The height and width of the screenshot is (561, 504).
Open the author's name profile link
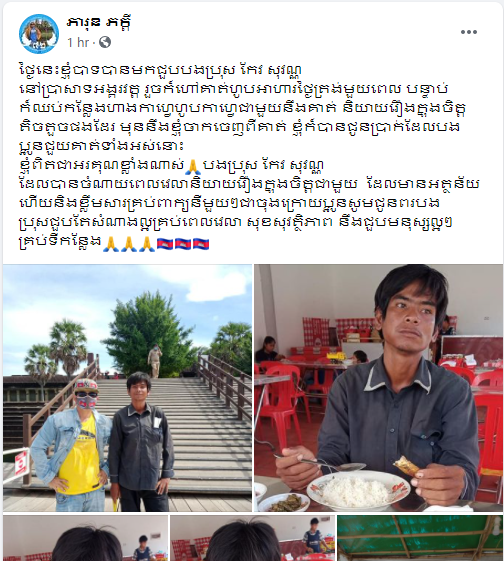point(99,23)
